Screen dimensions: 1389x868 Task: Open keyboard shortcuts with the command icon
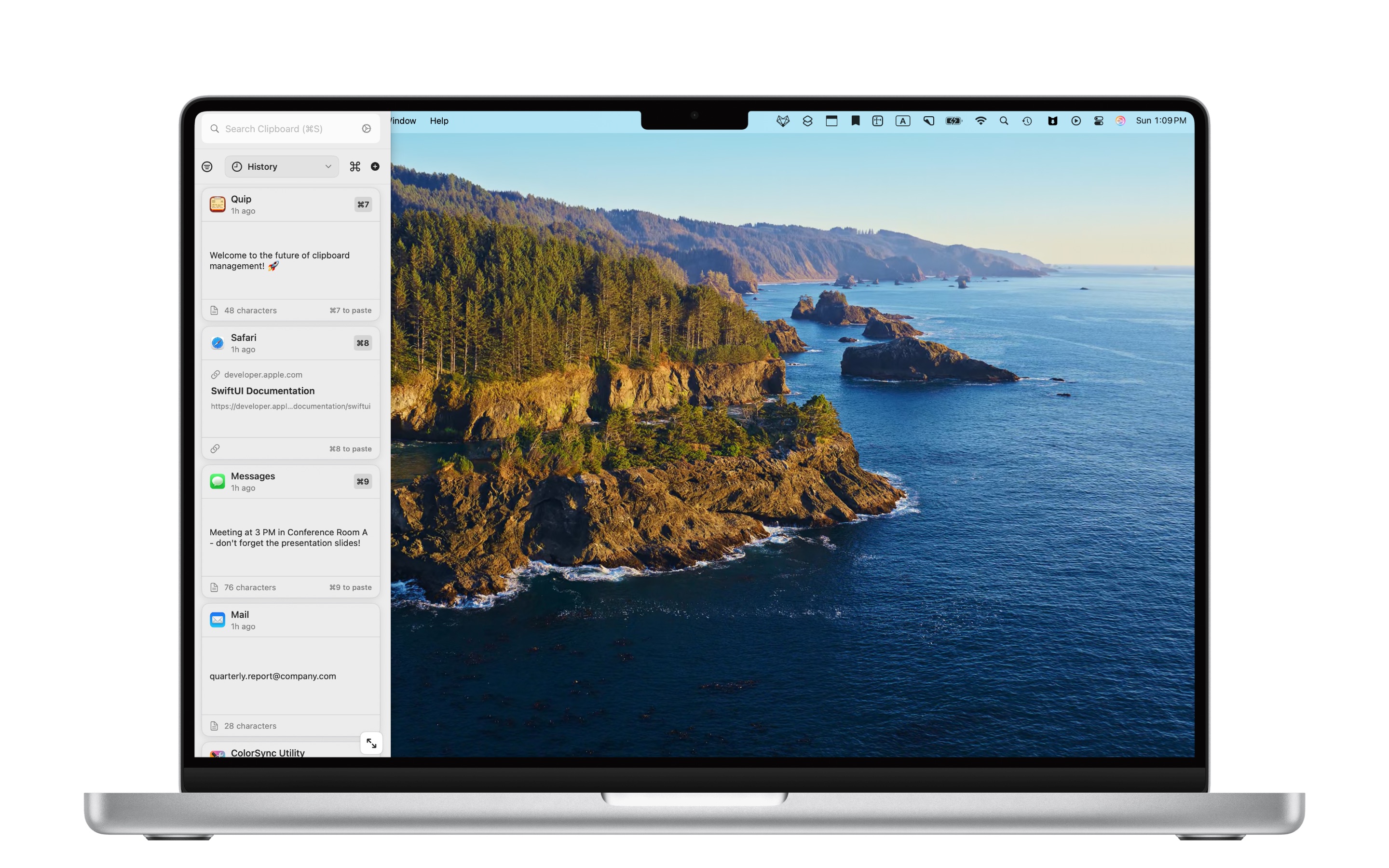355,166
